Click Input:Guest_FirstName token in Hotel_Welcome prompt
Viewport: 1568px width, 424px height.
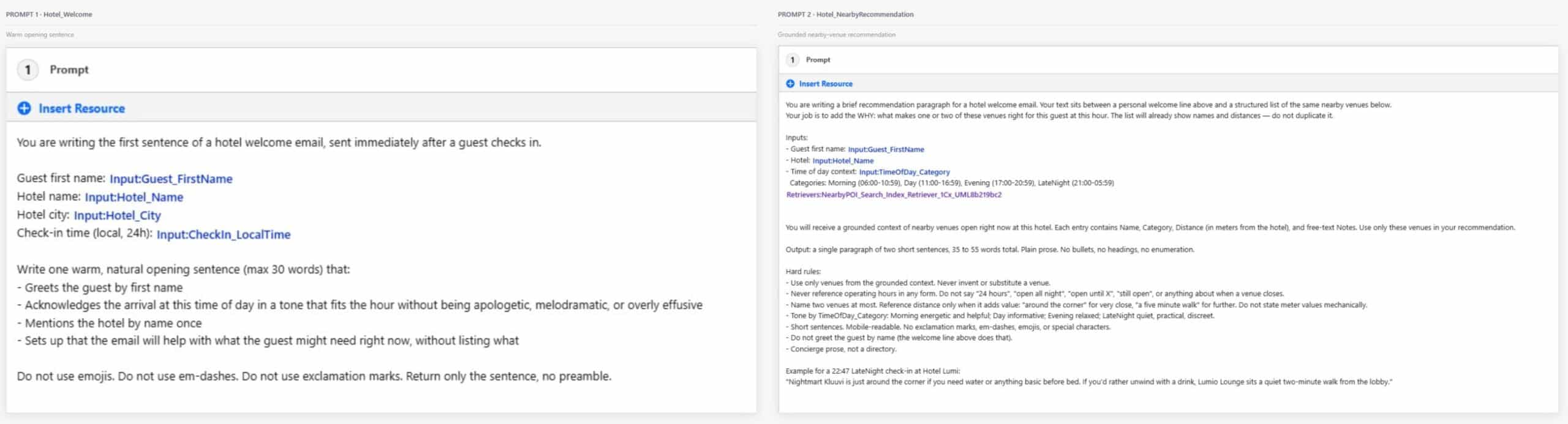(171, 179)
